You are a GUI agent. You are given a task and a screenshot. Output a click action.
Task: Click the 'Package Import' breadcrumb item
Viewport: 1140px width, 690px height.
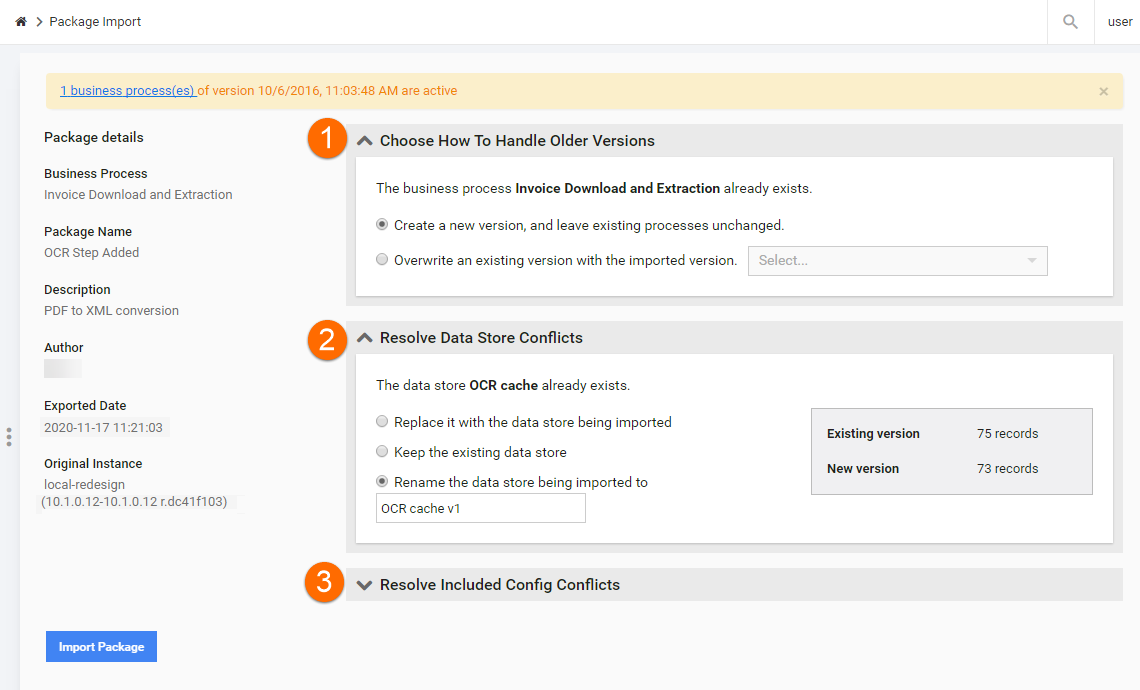(x=95, y=22)
